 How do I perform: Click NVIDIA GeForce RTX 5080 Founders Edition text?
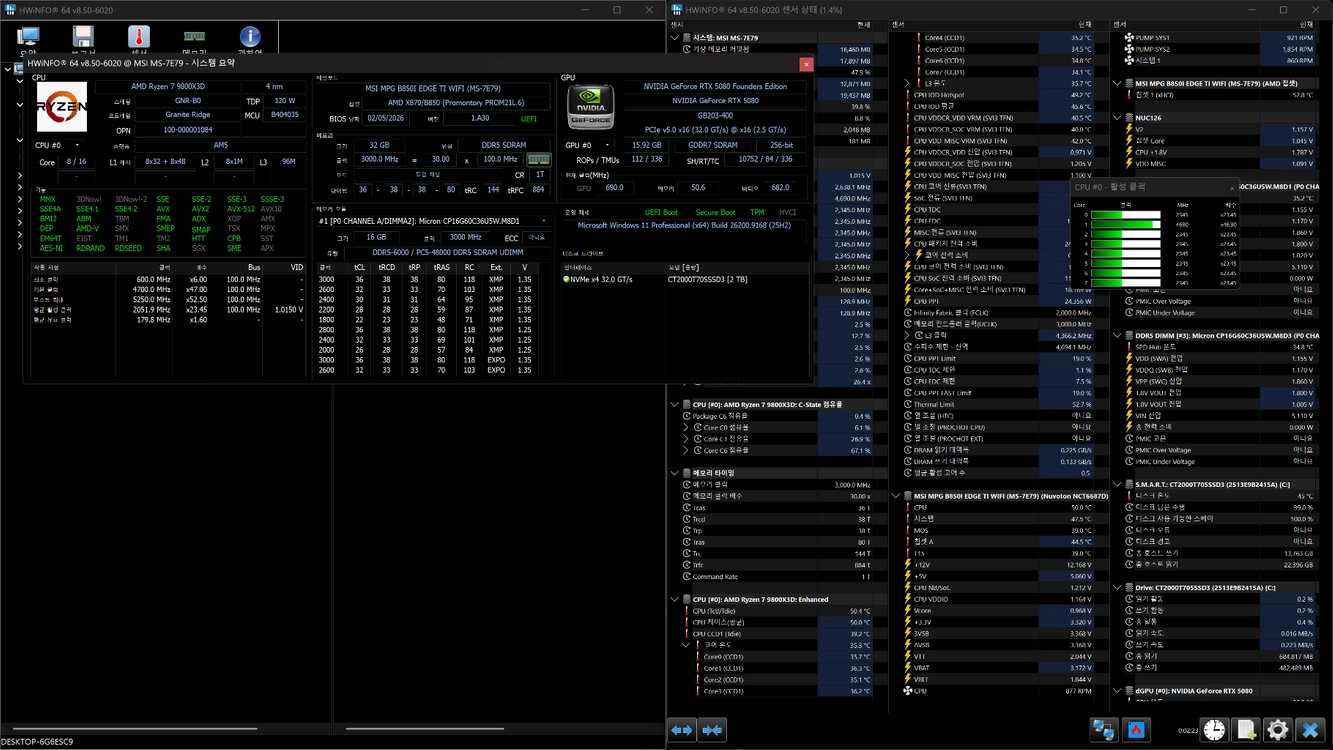click(x=715, y=87)
